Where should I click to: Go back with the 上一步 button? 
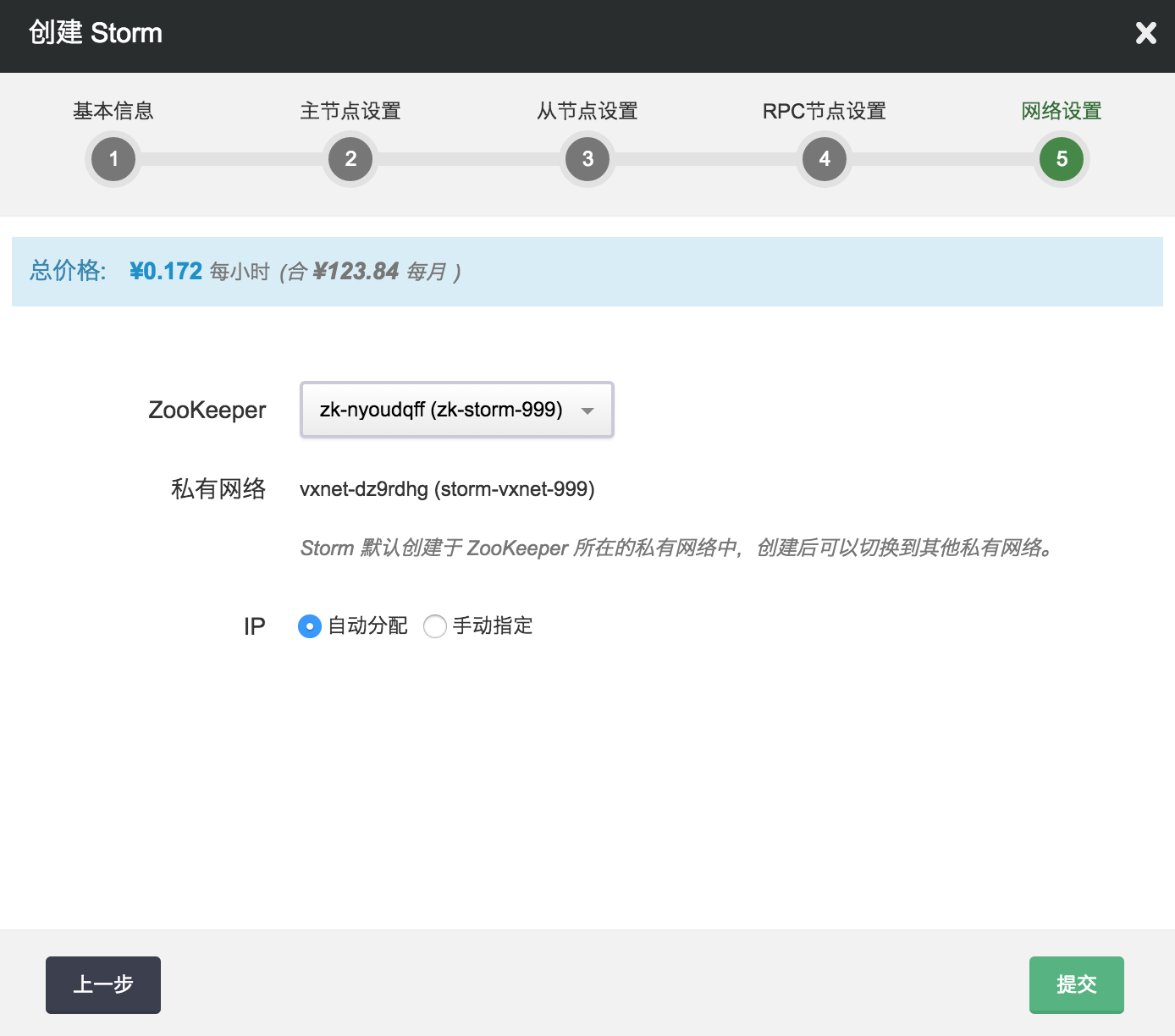pyautogui.click(x=103, y=984)
